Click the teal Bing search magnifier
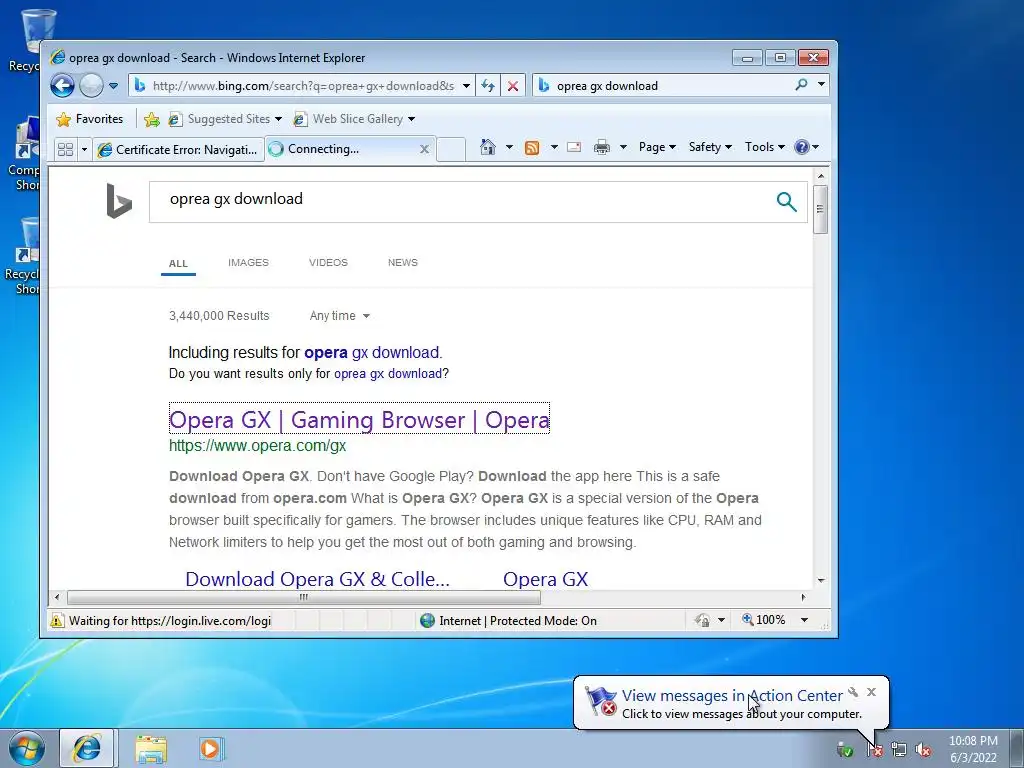The width and height of the screenshot is (1024, 768). point(786,202)
